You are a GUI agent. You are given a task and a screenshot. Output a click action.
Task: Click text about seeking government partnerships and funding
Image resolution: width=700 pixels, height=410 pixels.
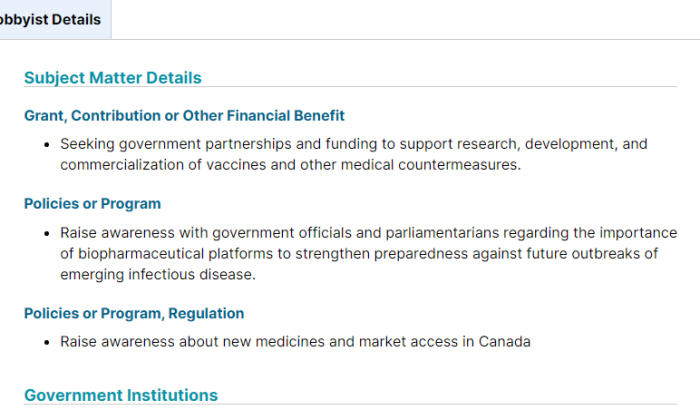354,144
